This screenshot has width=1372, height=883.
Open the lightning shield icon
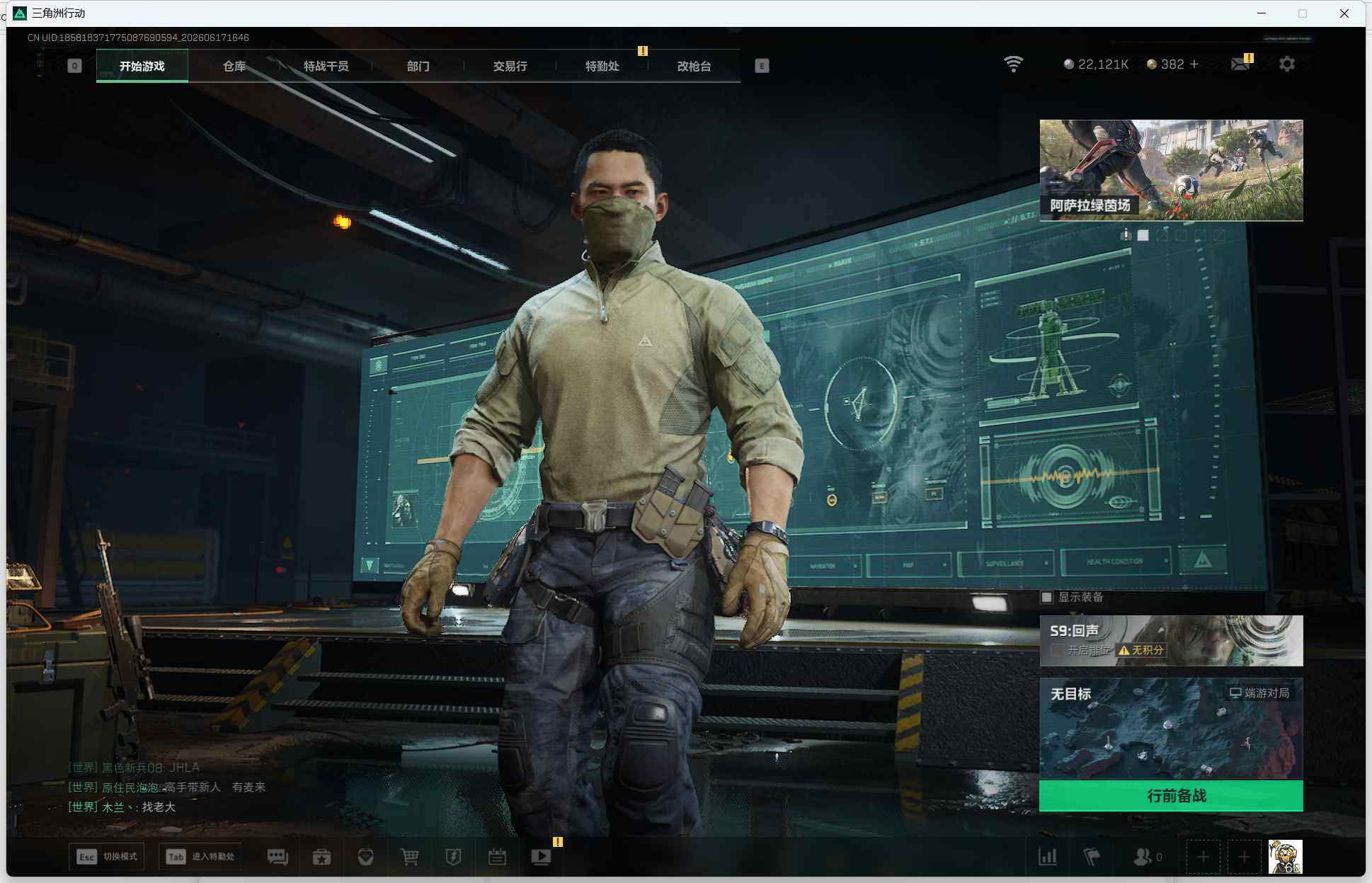pos(453,858)
